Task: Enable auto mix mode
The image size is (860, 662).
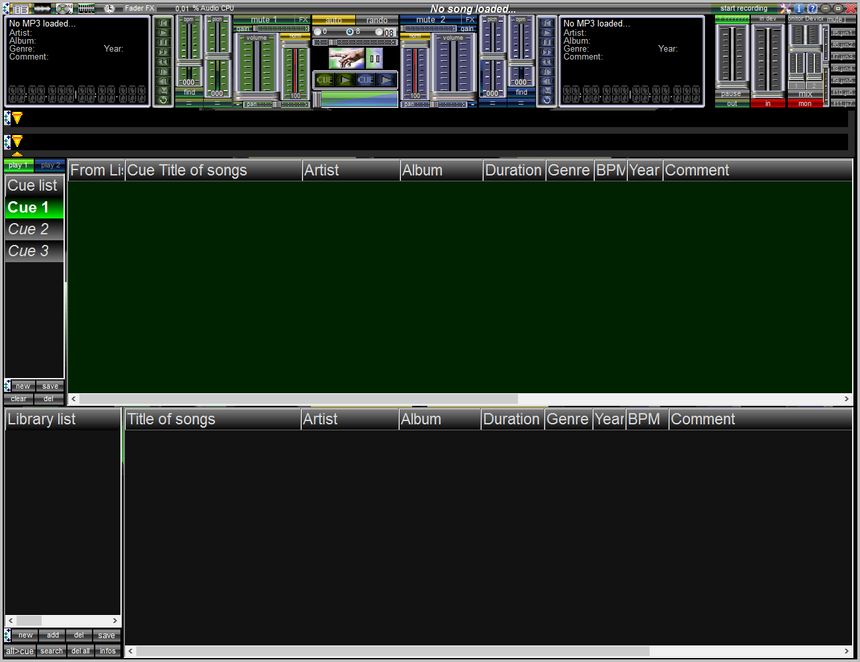Action: pyautogui.click(x=333, y=20)
